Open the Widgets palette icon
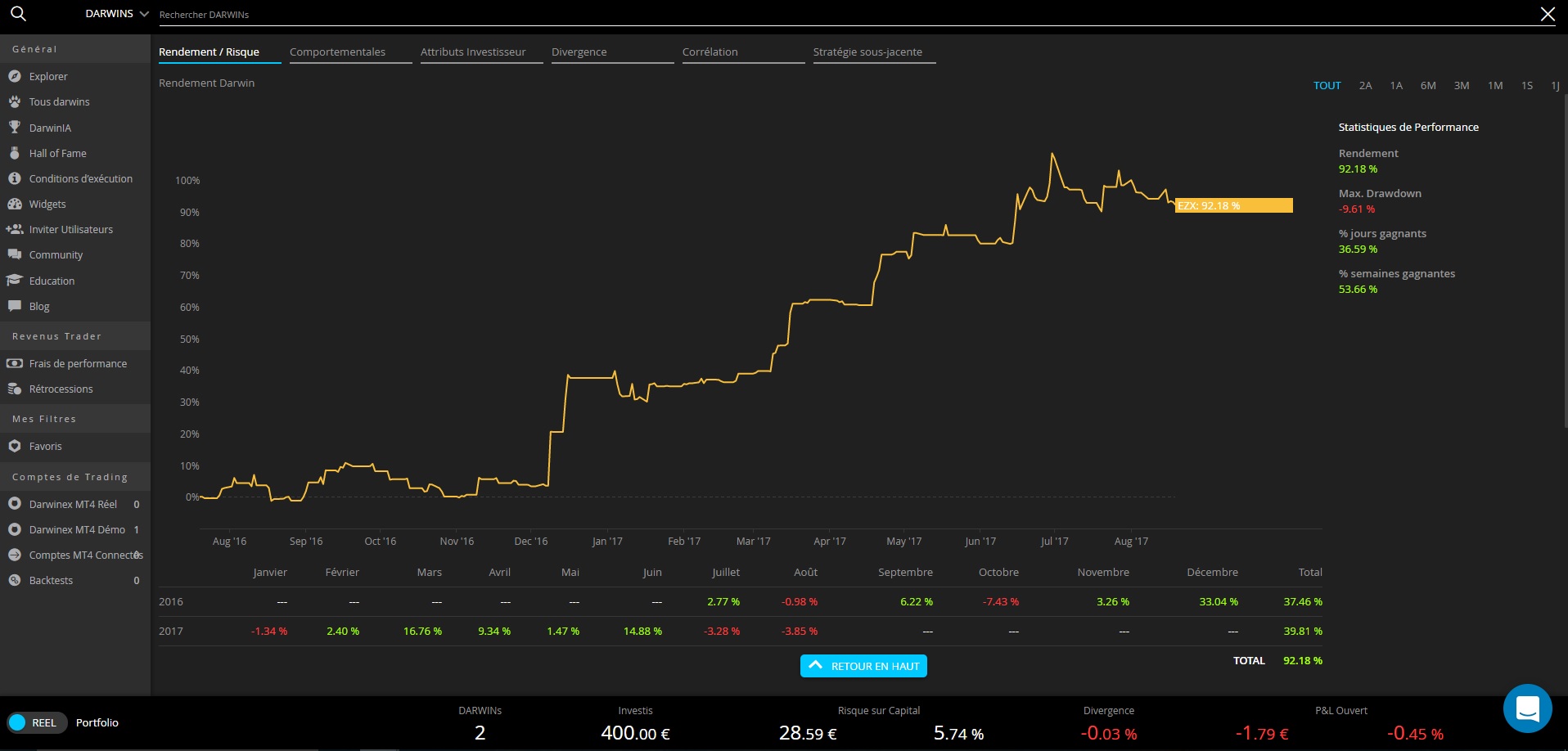This screenshot has width=1568, height=751. pos(15,204)
